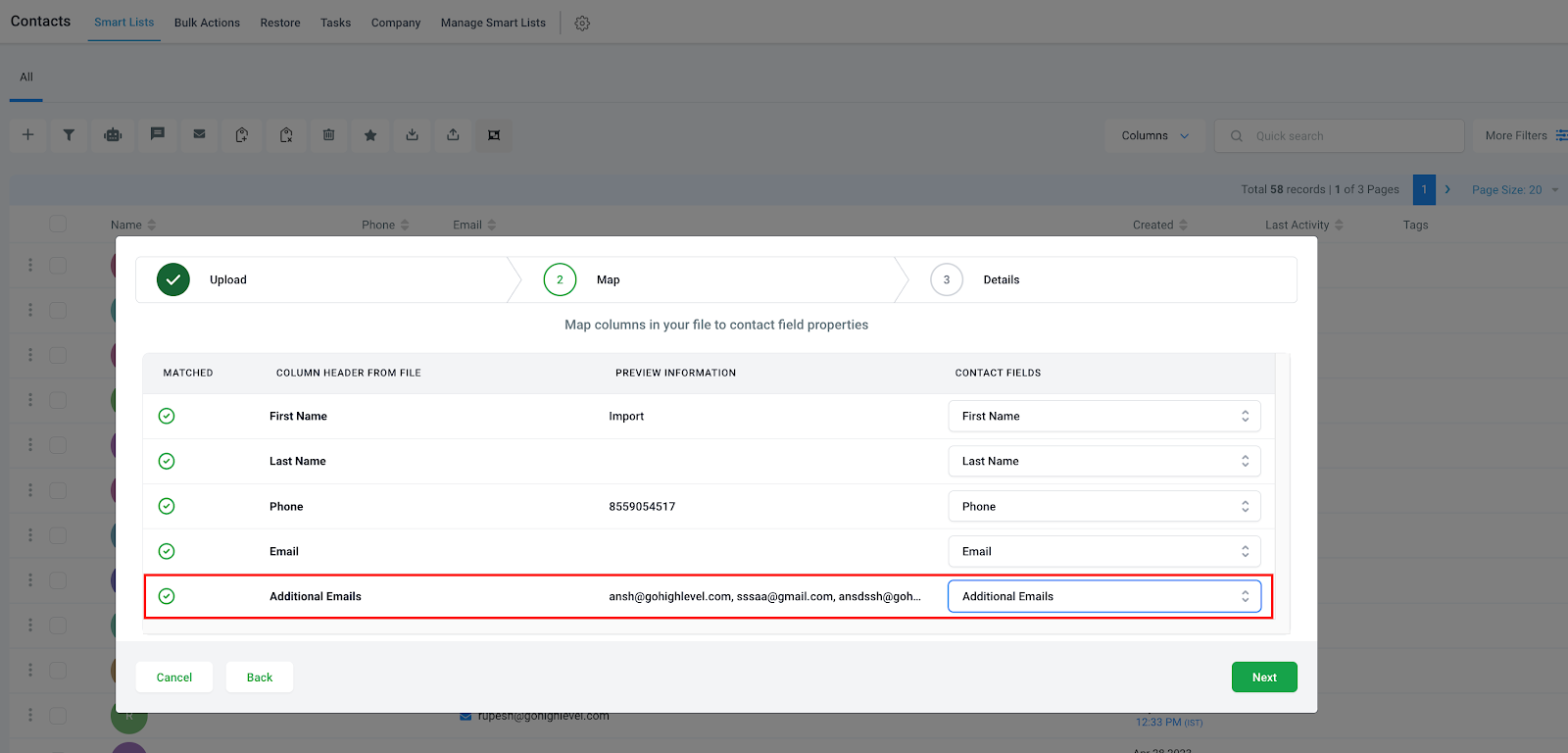Open the Last Name contact field dropdown

(x=1104, y=462)
